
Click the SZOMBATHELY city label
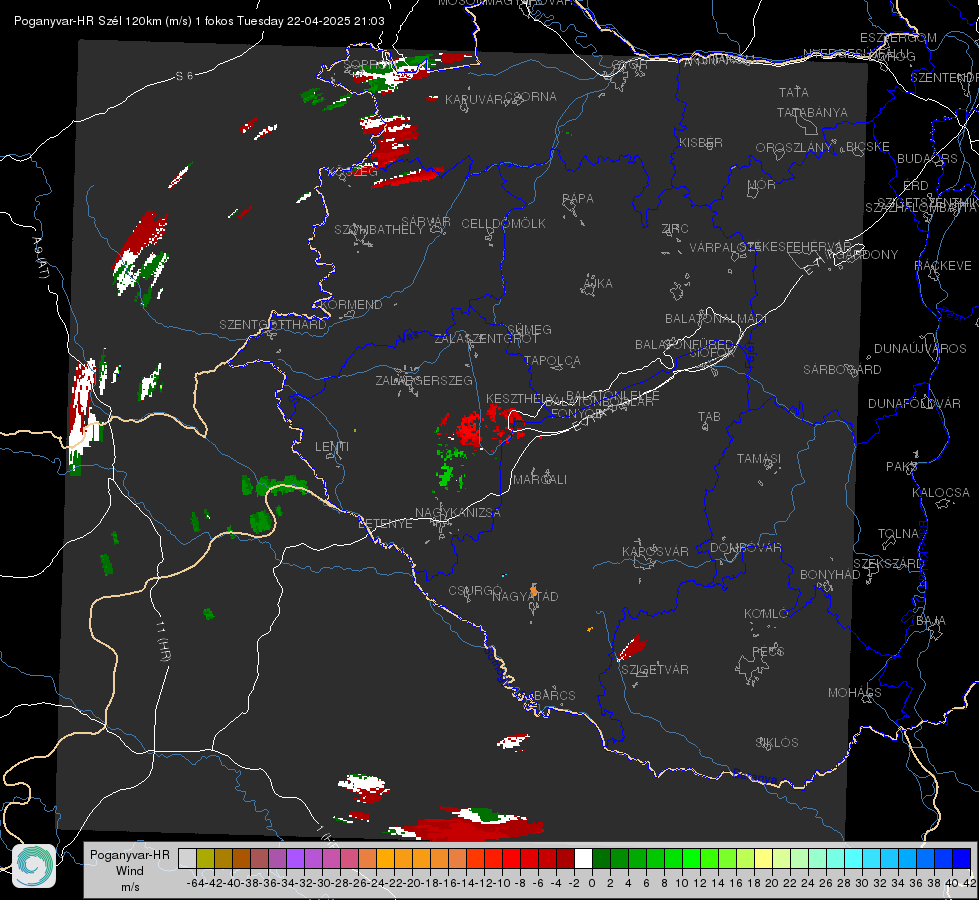pyautogui.click(x=378, y=230)
